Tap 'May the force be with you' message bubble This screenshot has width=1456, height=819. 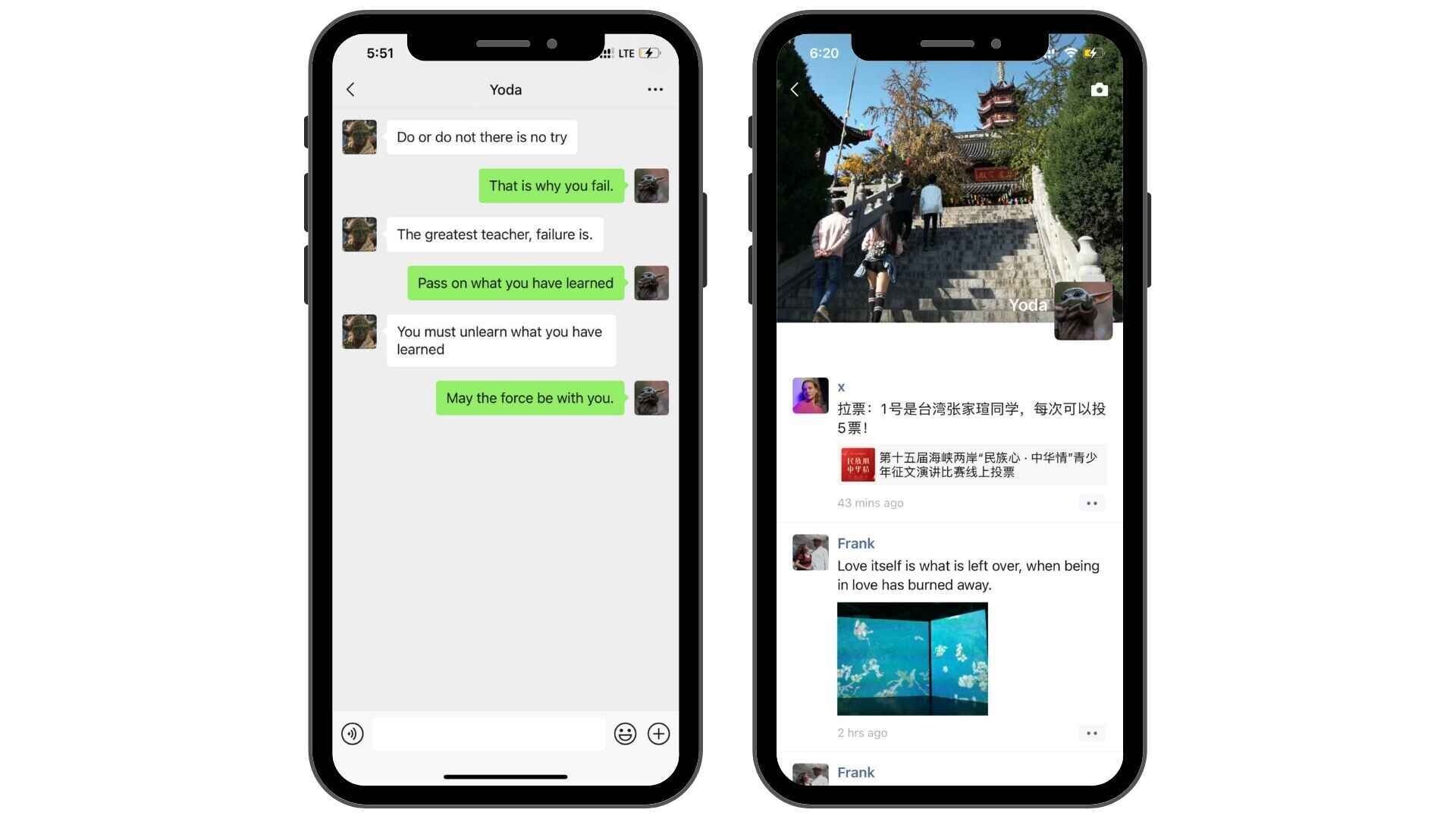click(529, 398)
